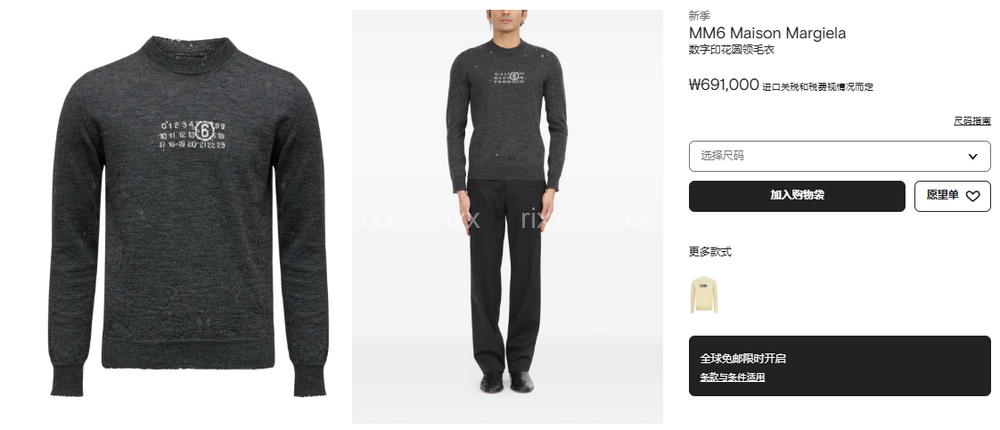Click the ₩691,000 price text
Screen dimensions: 1000x430
pos(724,85)
